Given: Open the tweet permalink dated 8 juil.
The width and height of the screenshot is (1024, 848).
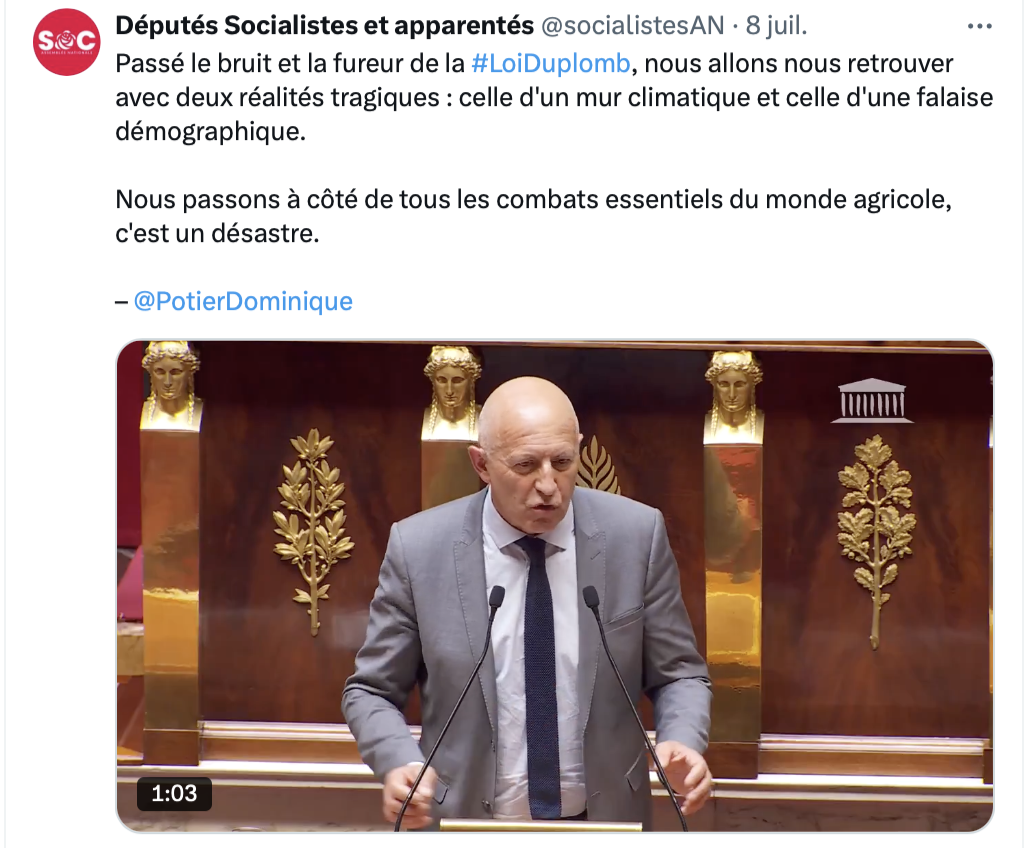Looking at the screenshot, I should [776, 25].
